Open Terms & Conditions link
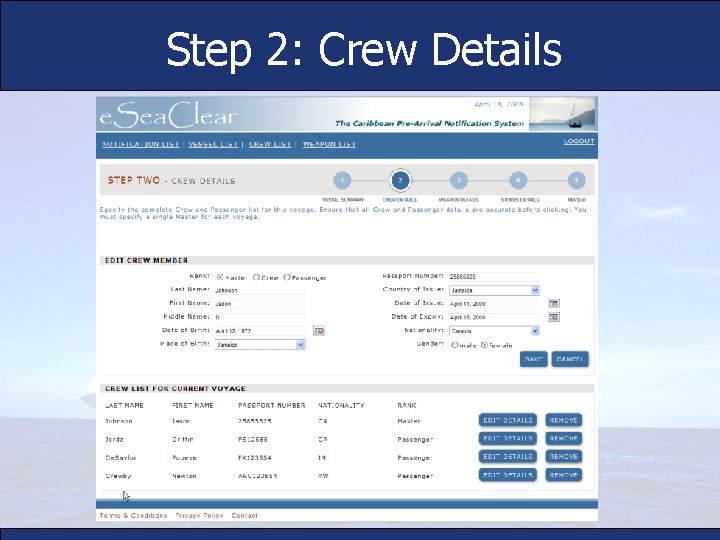This screenshot has height=540, width=720. pos(133,516)
